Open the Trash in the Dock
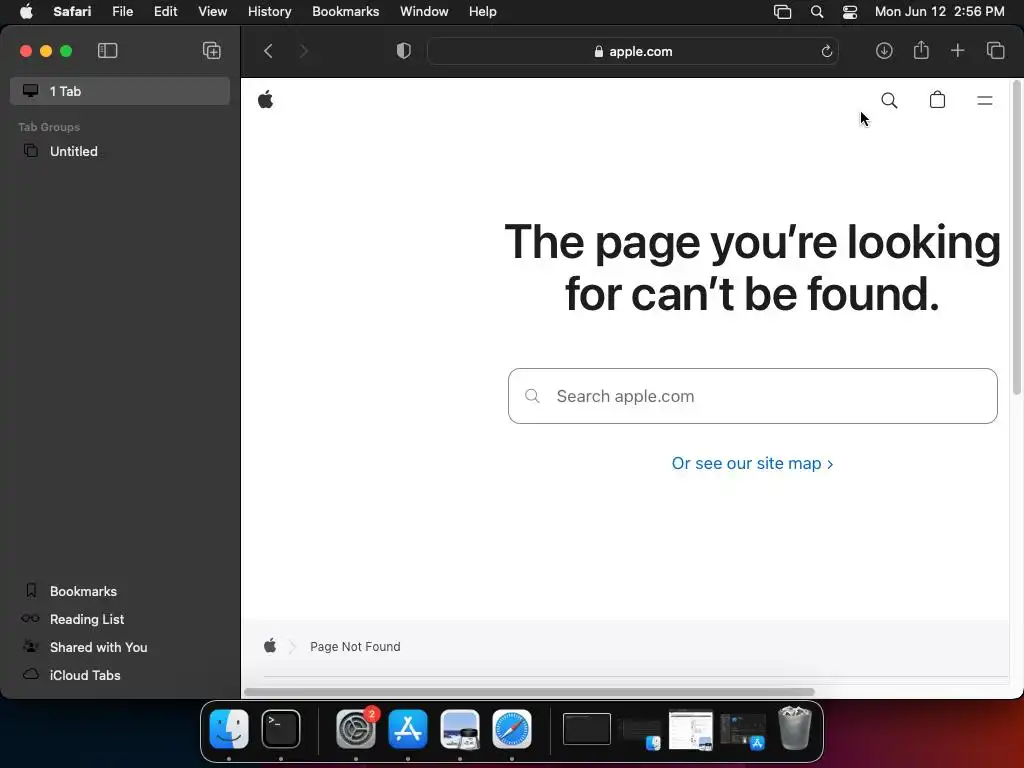 (795, 728)
